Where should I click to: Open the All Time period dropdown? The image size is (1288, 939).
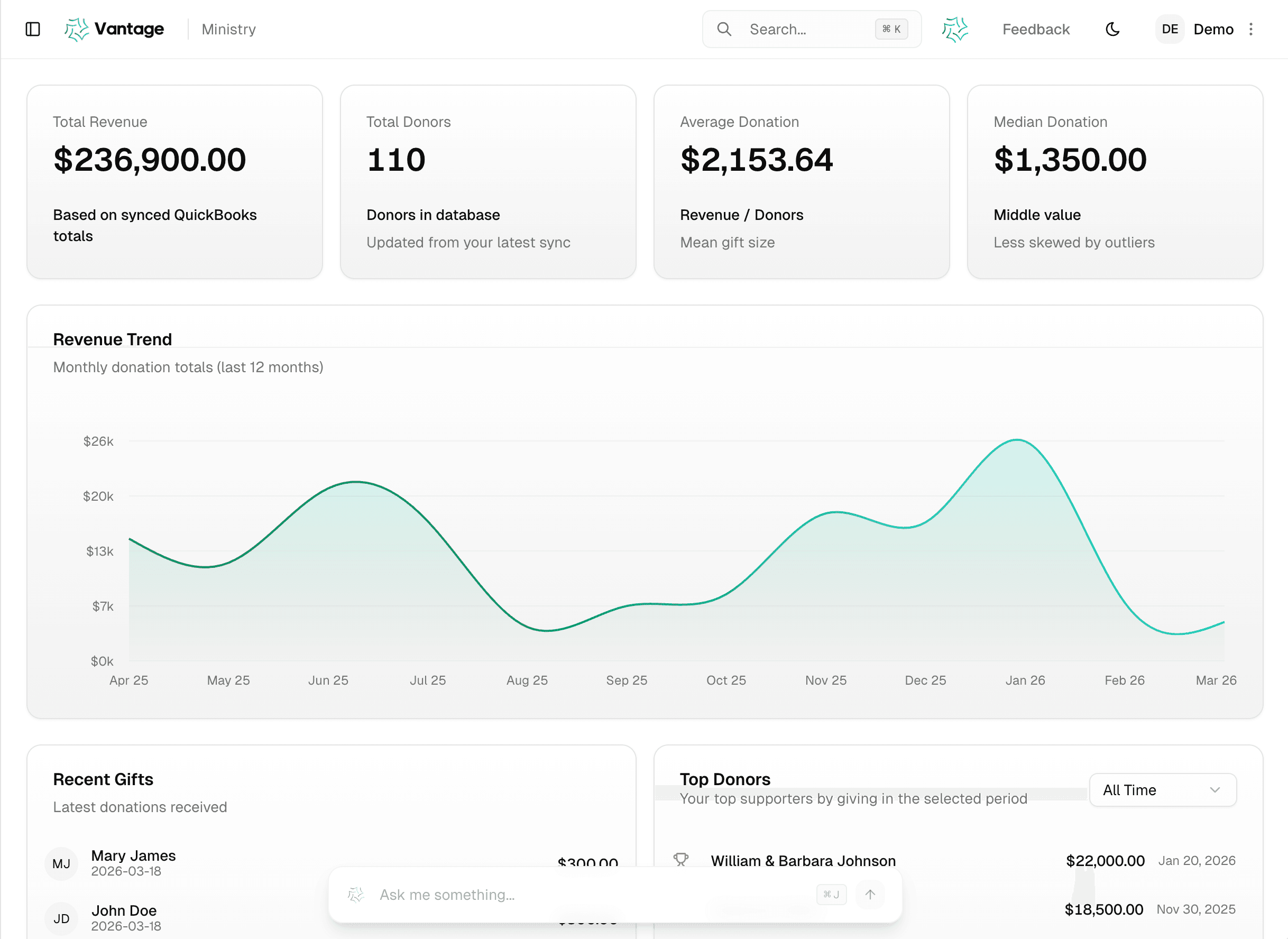(1162, 789)
